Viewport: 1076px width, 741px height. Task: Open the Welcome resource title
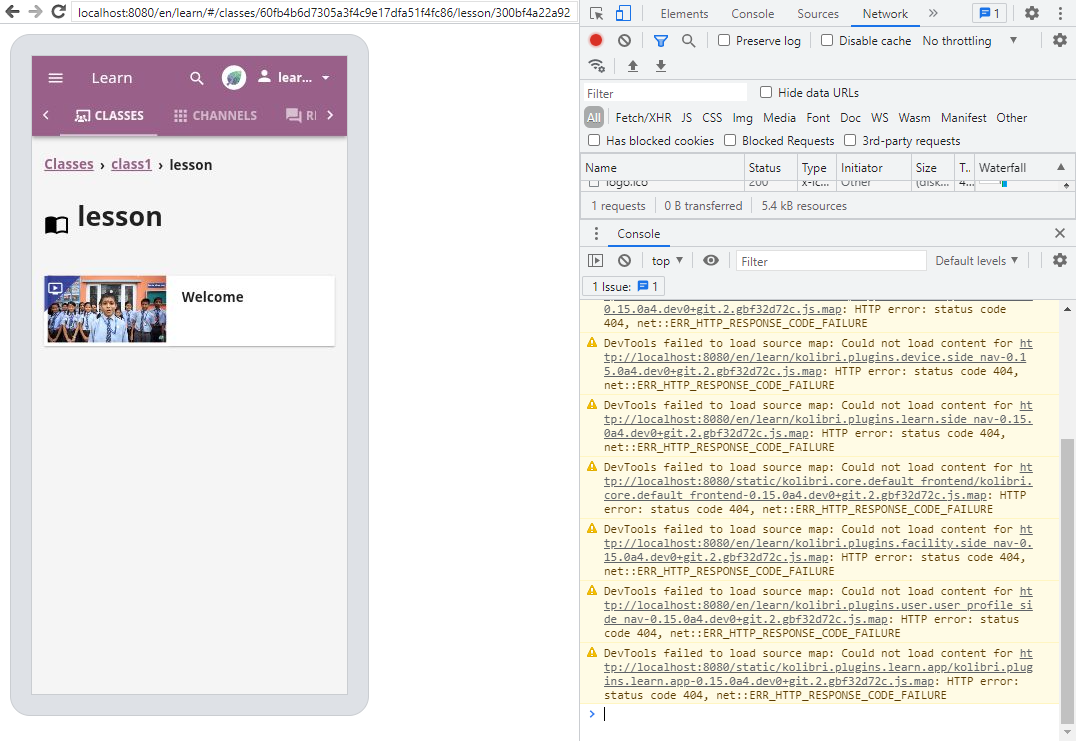(x=213, y=297)
